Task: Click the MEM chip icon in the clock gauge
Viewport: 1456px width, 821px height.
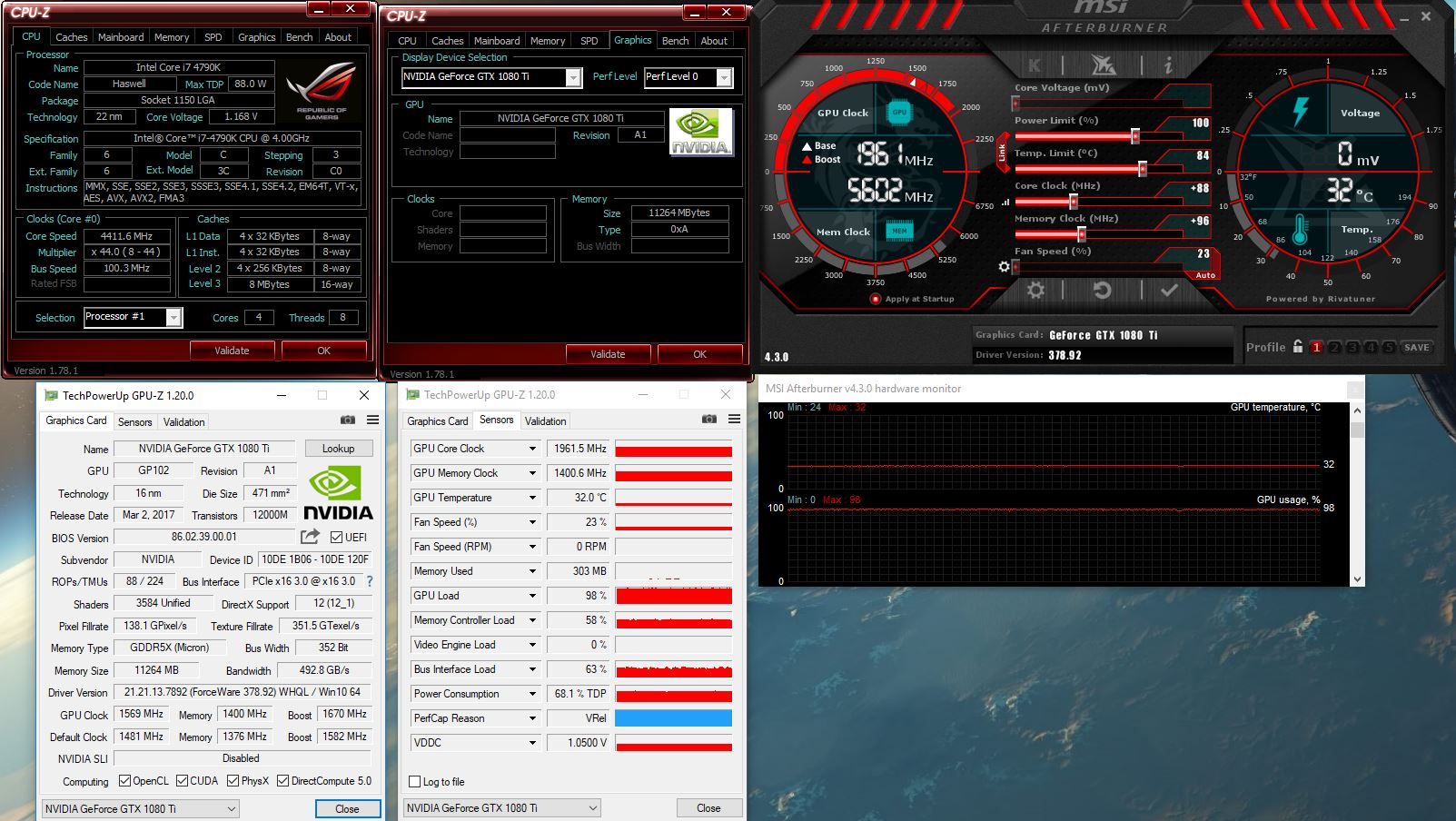Action: (899, 231)
